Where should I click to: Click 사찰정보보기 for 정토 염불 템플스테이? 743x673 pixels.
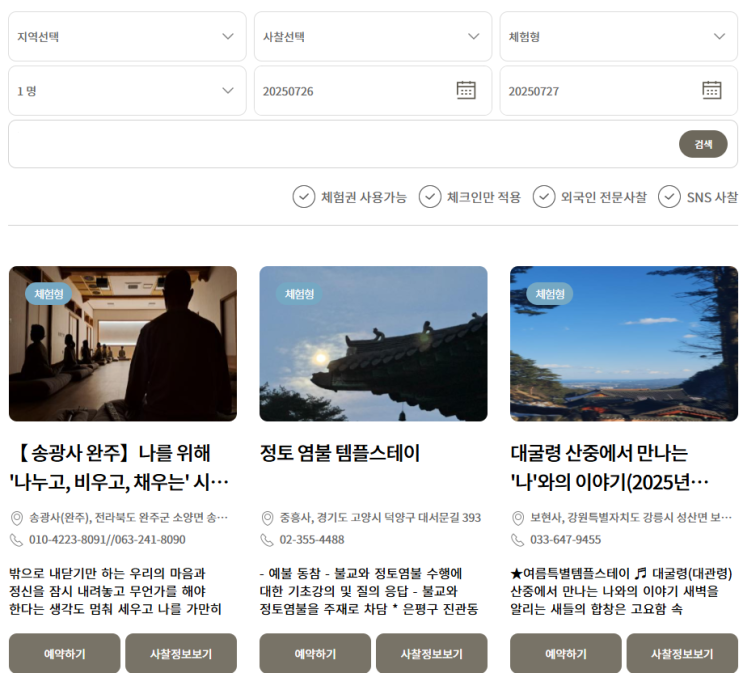point(432,654)
